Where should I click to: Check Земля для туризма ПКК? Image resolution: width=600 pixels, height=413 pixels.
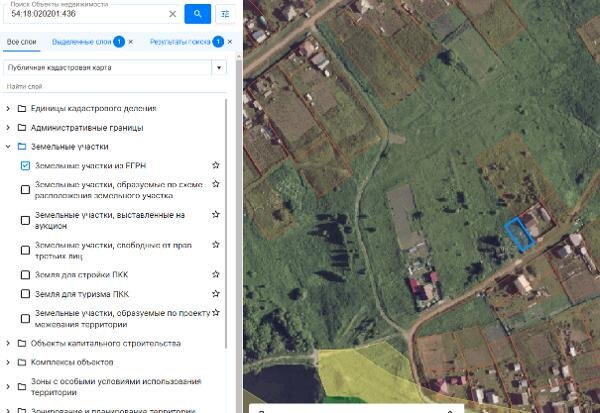tap(25, 294)
